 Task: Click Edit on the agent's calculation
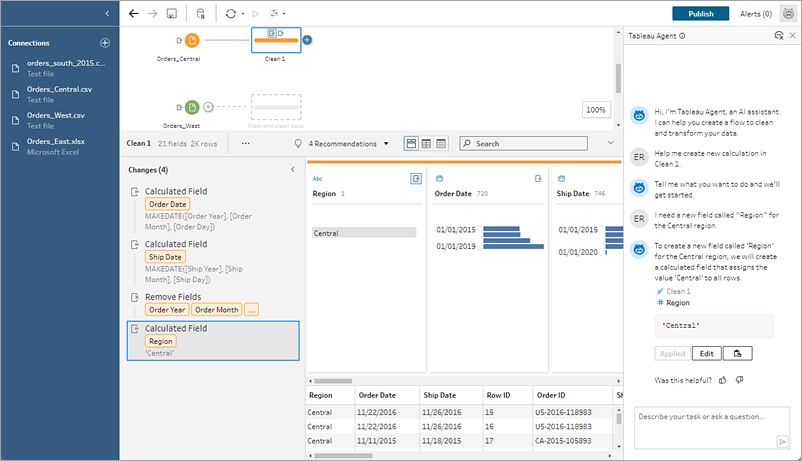click(706, 353)
